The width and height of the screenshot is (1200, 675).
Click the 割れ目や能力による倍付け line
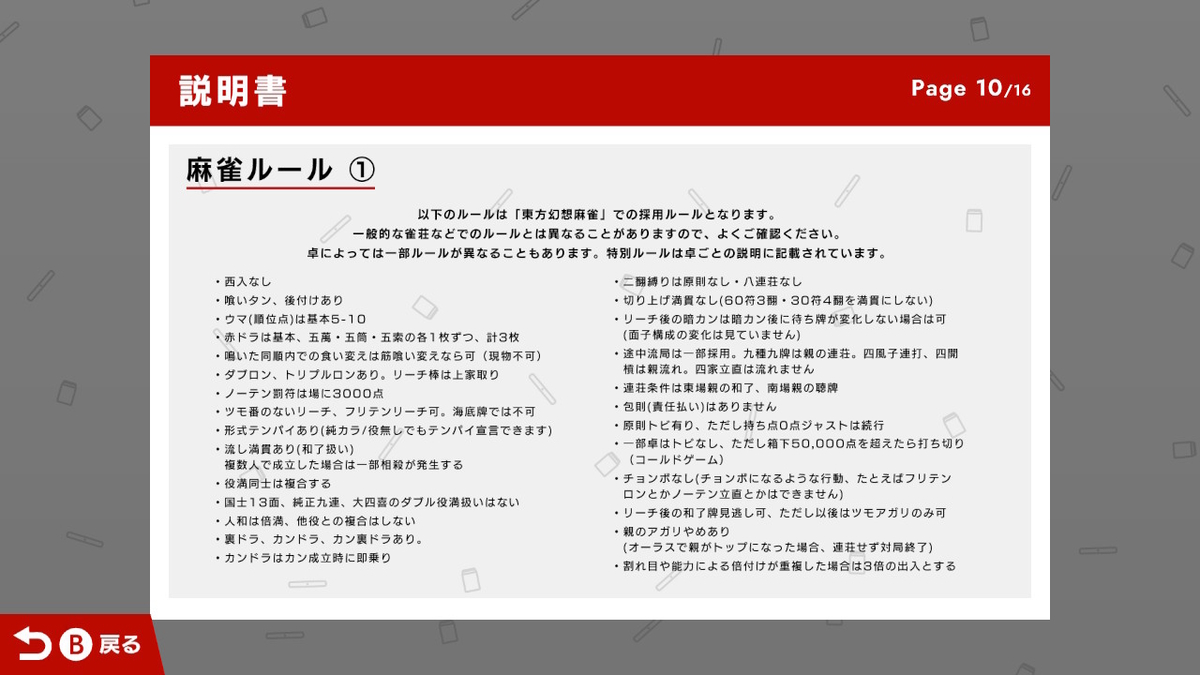[784, 566]
